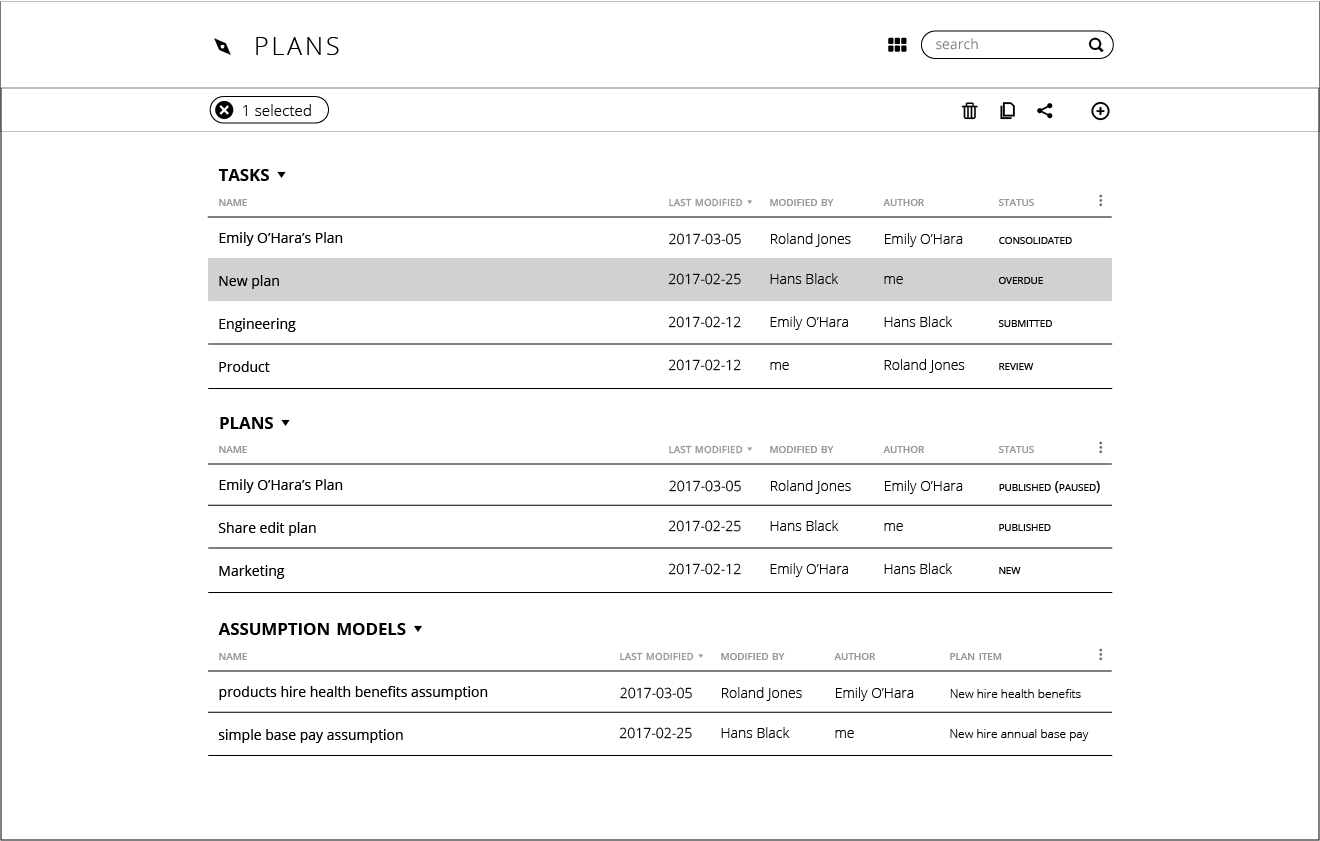Type in the search field
This screenshot has height=841, width=1320.
point(1005,45)
